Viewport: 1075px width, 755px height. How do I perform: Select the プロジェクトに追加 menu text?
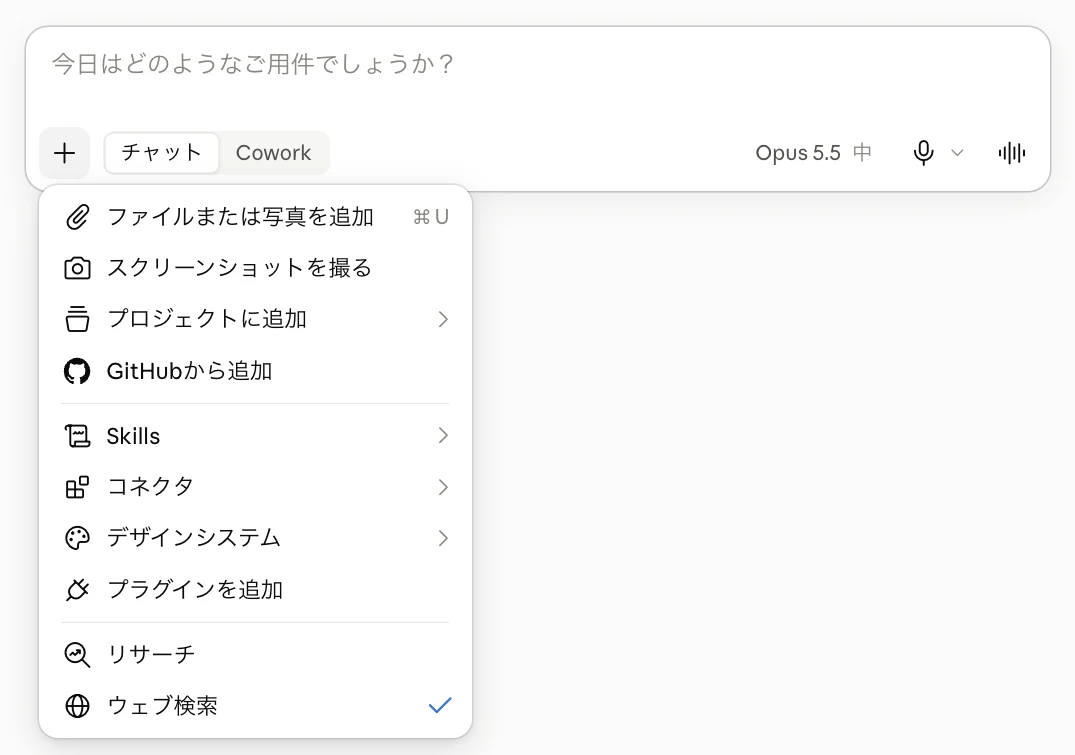(207, 319)
